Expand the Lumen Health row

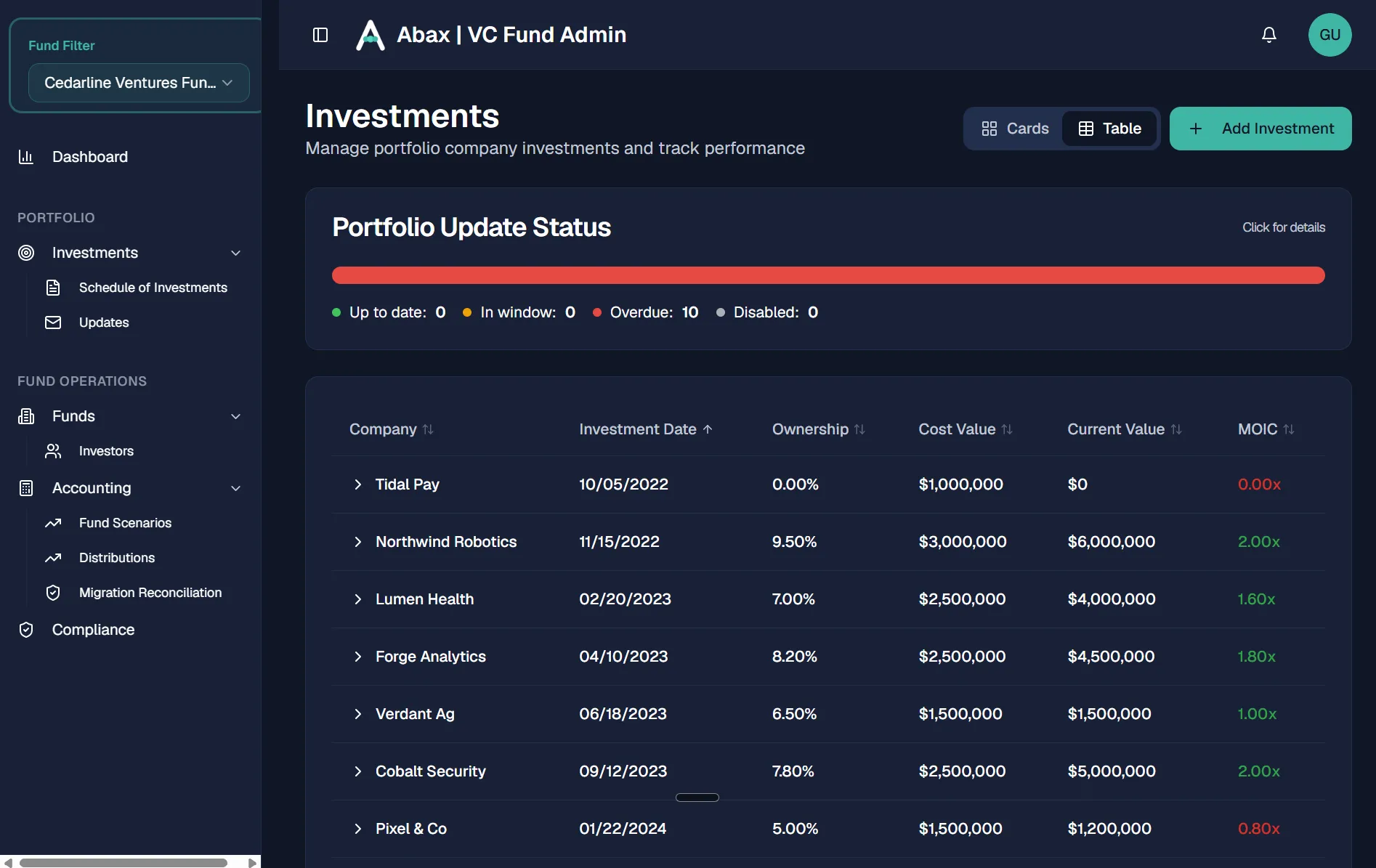(x=357, y=599)
